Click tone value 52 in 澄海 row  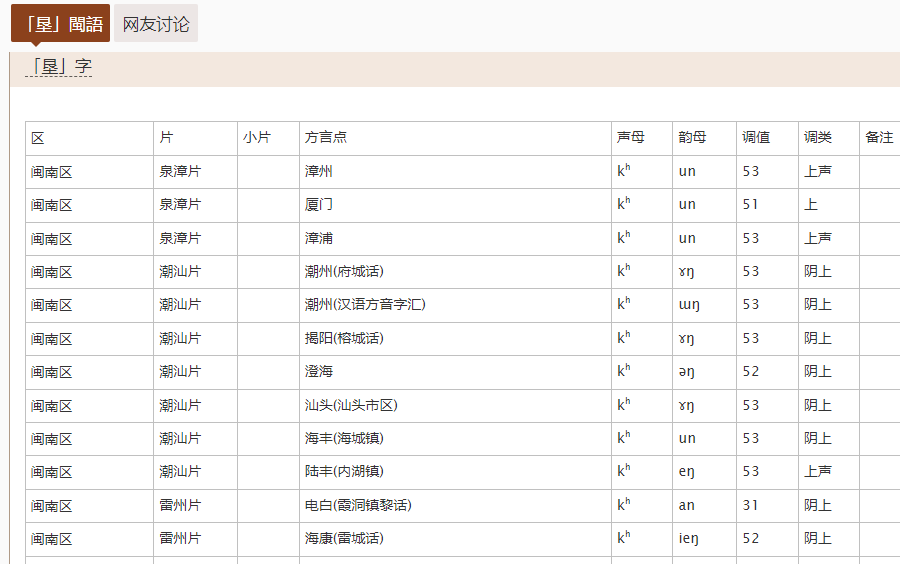tap(750, 372)
